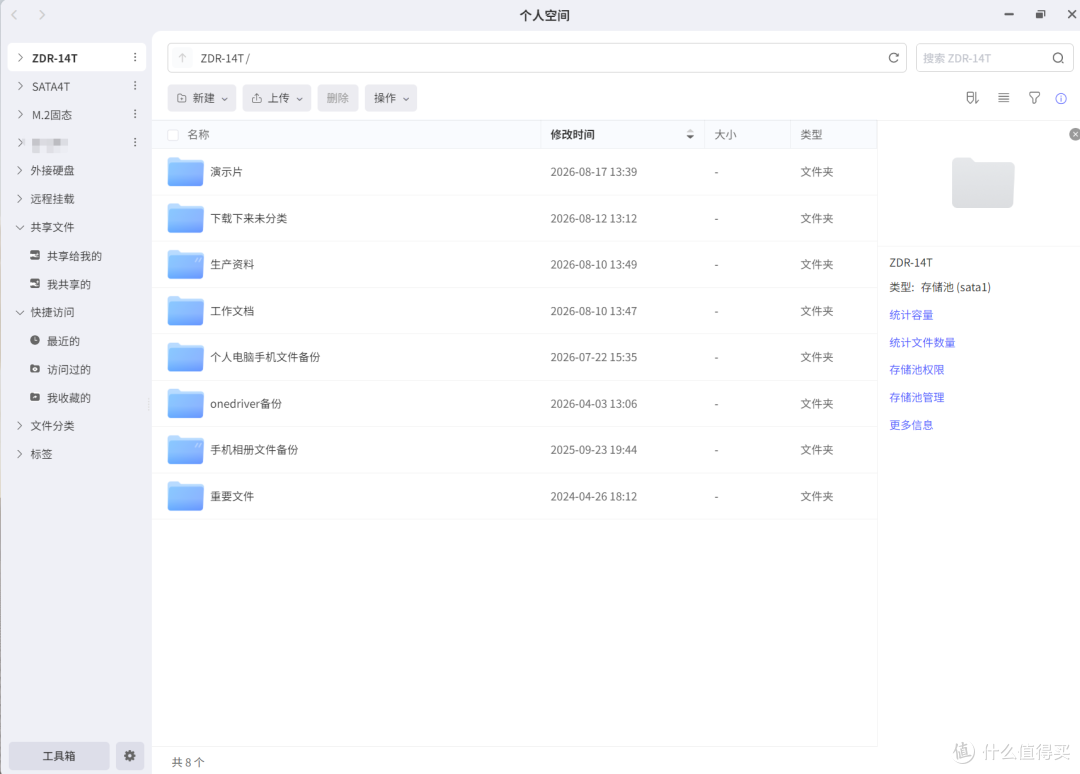1080x774 pixels.
Task: Open the settings gear next to 工具箱
Action: [129, 755]
